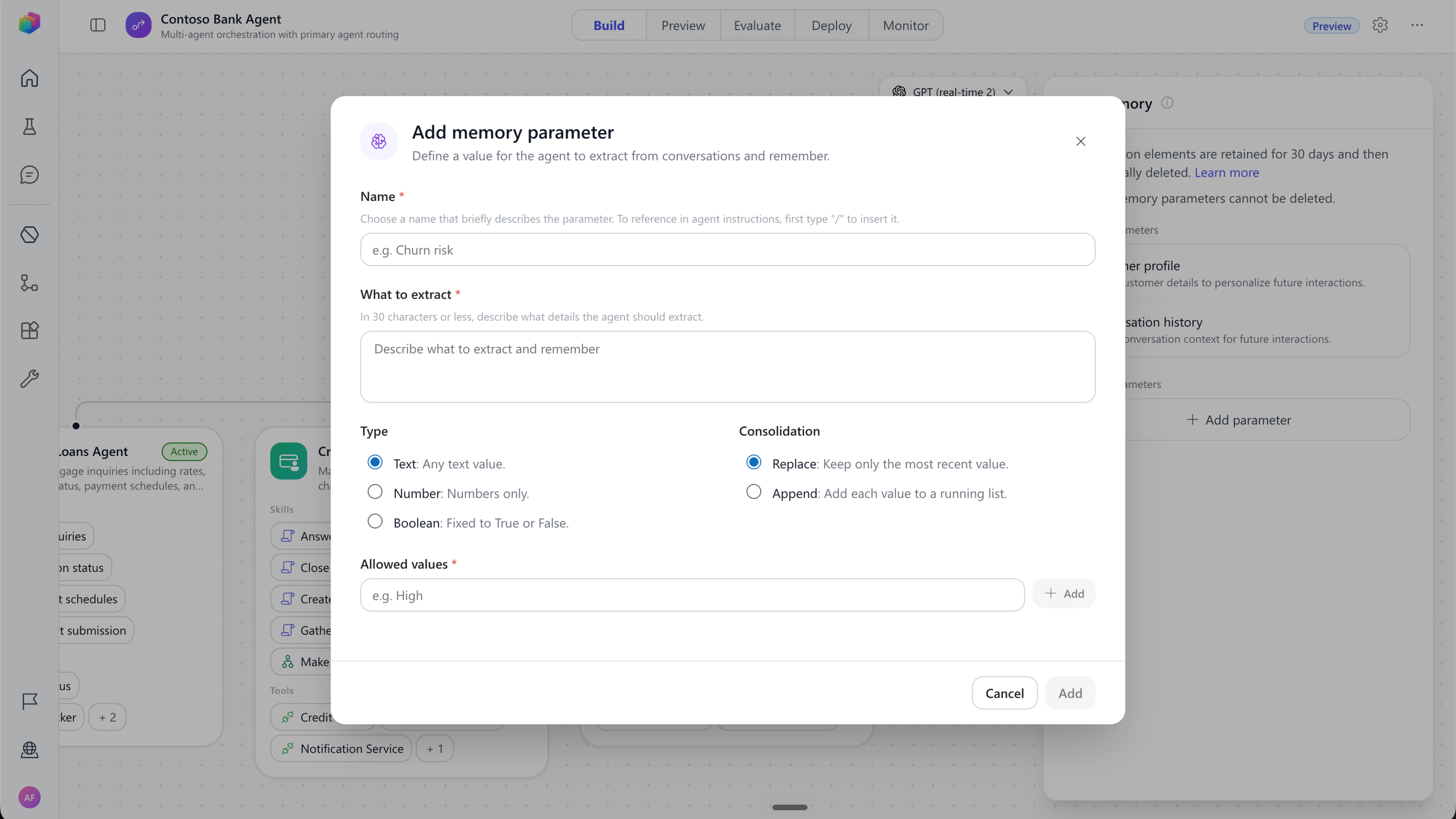Image resolution: width=1456 pixels, height=819 pixels.
Task: Open the AF user avatar
Action: coord(29,798)
